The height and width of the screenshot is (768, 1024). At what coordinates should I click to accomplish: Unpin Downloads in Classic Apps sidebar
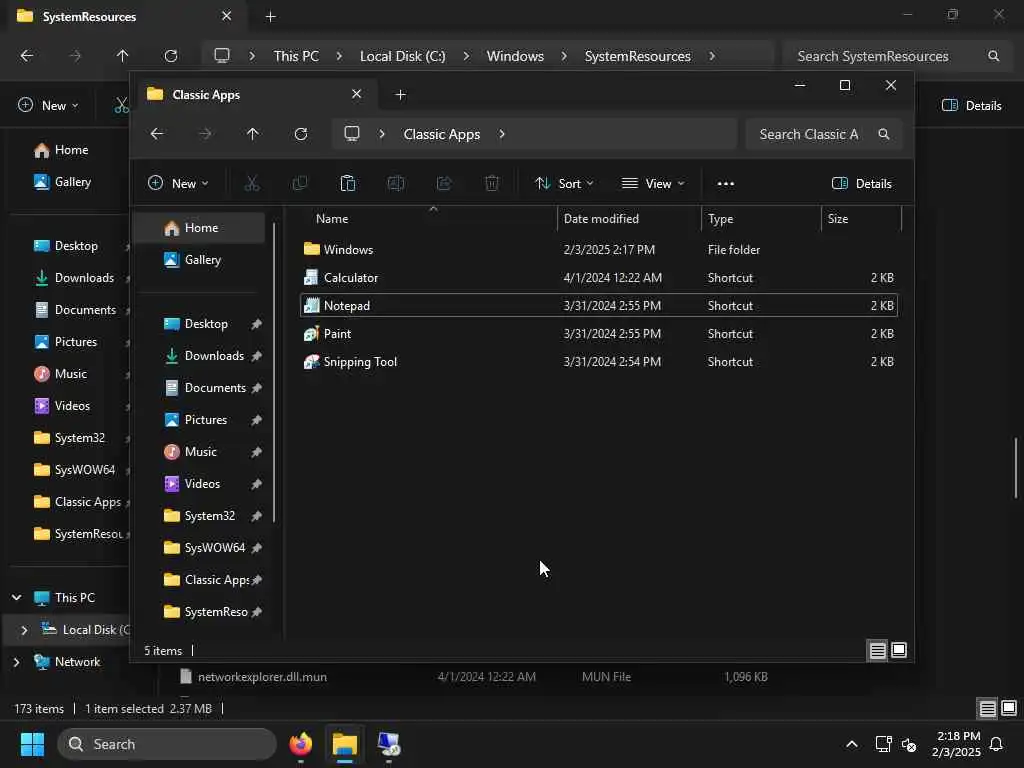(x=256, y=356)
